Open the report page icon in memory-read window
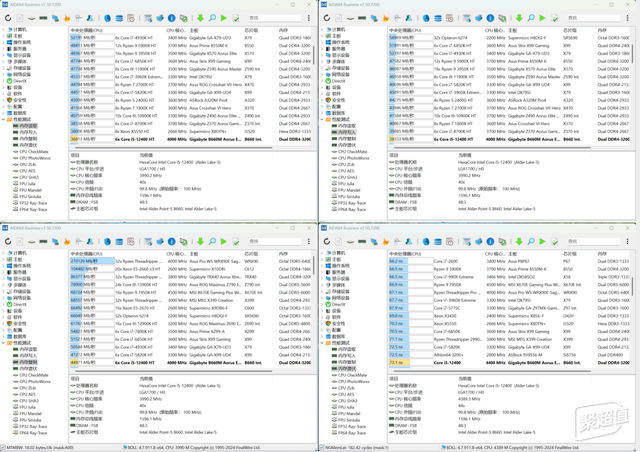This screenshot has height=452, width=640. pos(20,18)
